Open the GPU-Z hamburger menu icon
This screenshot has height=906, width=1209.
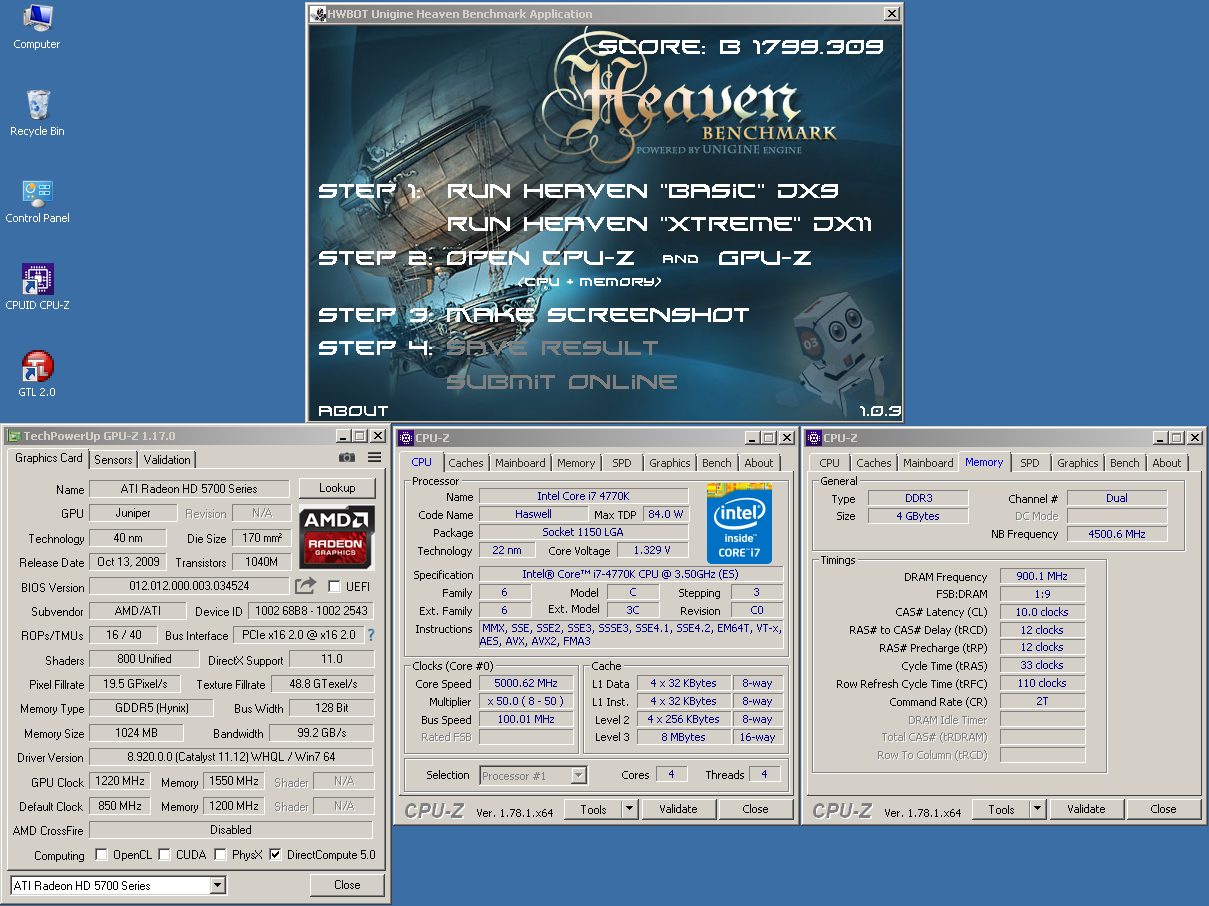(x=374, y=457)
